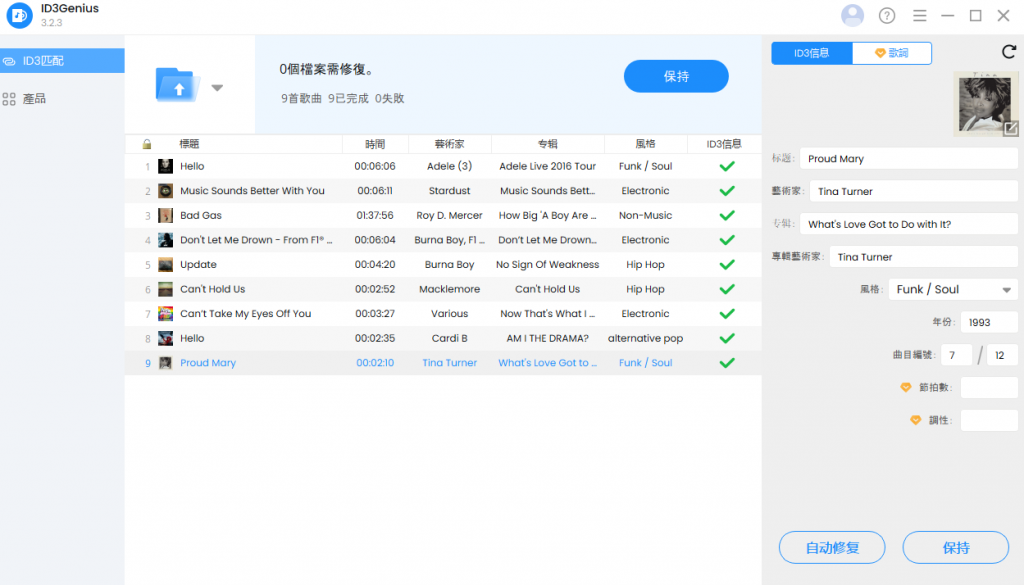Click the album artist field Tina Turner

click(923, 257)
